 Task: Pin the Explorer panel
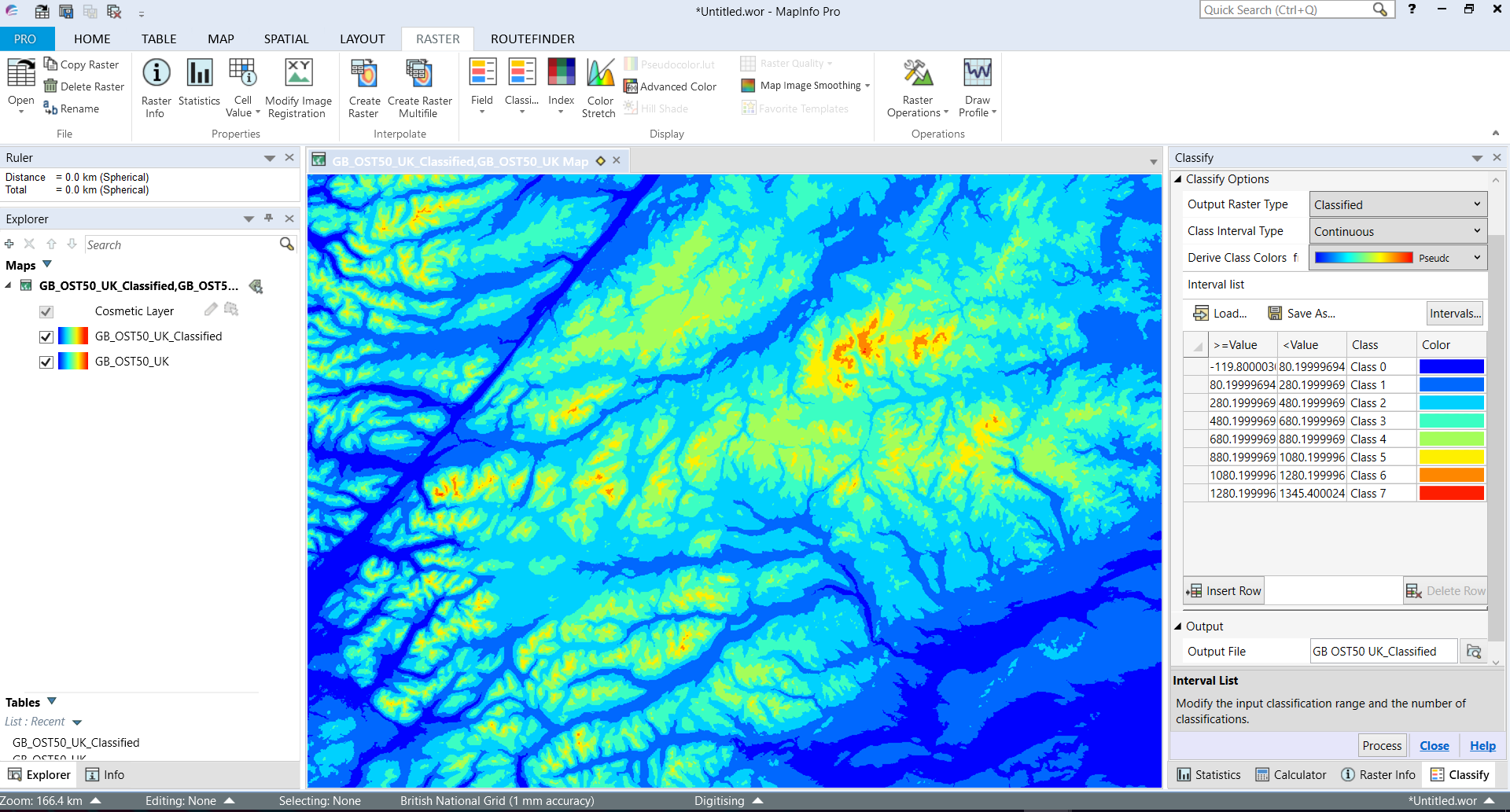(x=269, y=218)
